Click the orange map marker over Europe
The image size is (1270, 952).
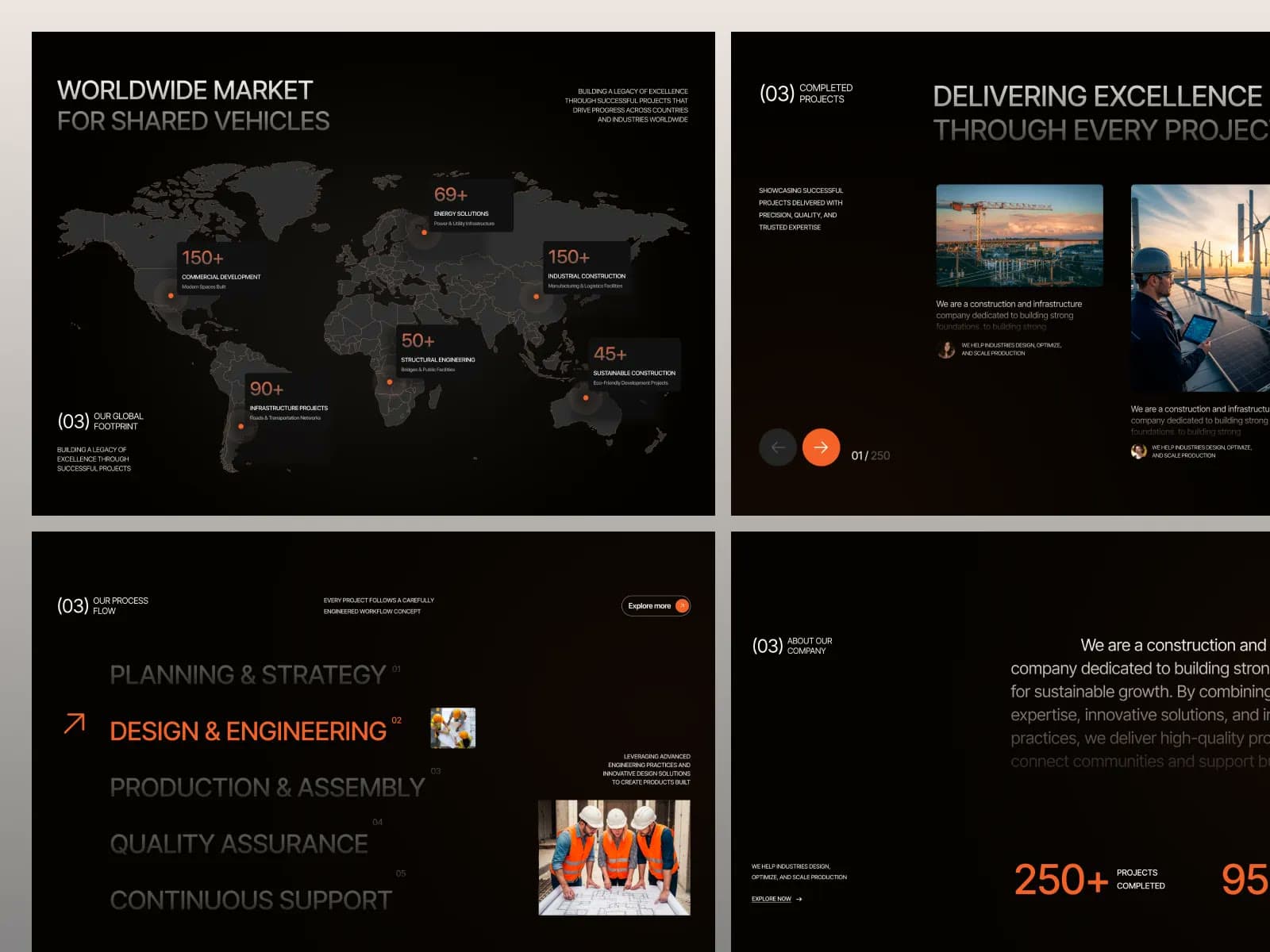pyautogui.click(x=424, y=232)
